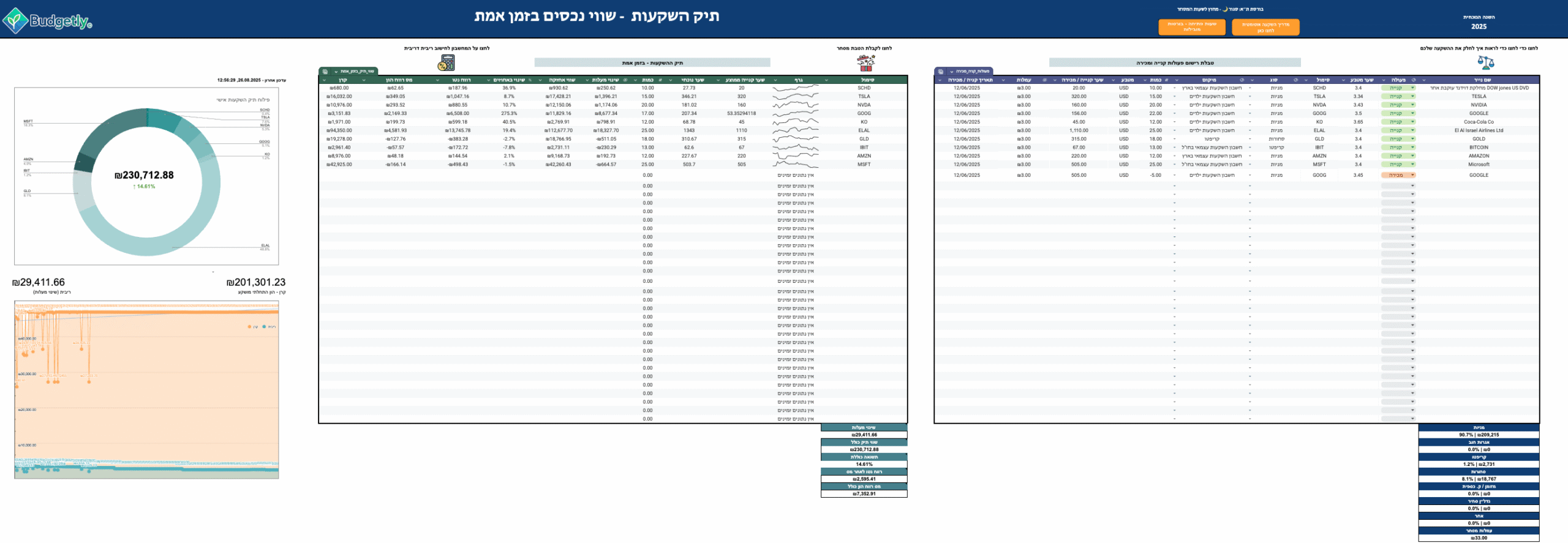1568x543 pixels.
Task: Click the table icon on the blue transactions table tab
Action: pos(941,72)
